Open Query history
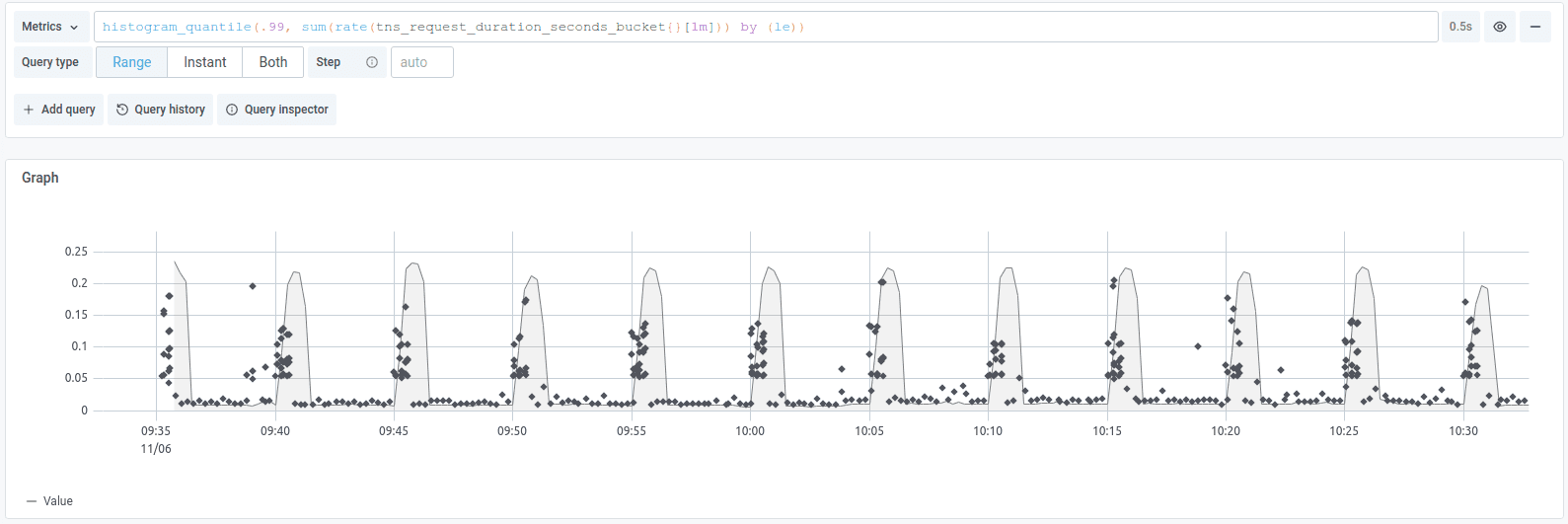1568x524 pixels. coord(161,110)
